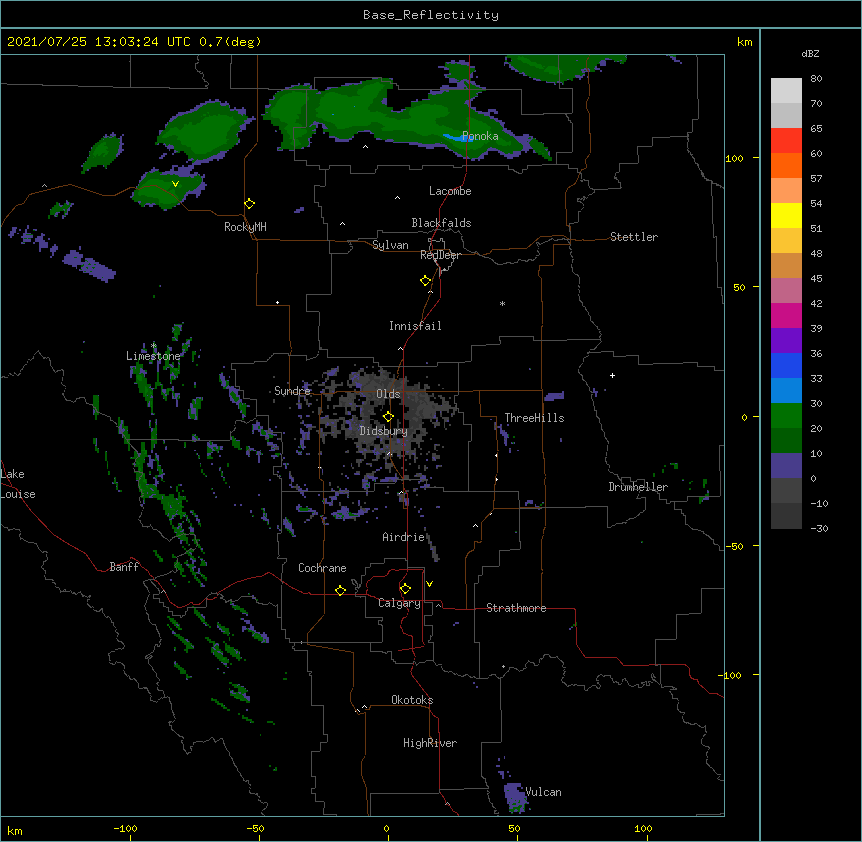Click the km unit label at top right
The width and height of the screenshot is (862, 842).
[745, 42]
